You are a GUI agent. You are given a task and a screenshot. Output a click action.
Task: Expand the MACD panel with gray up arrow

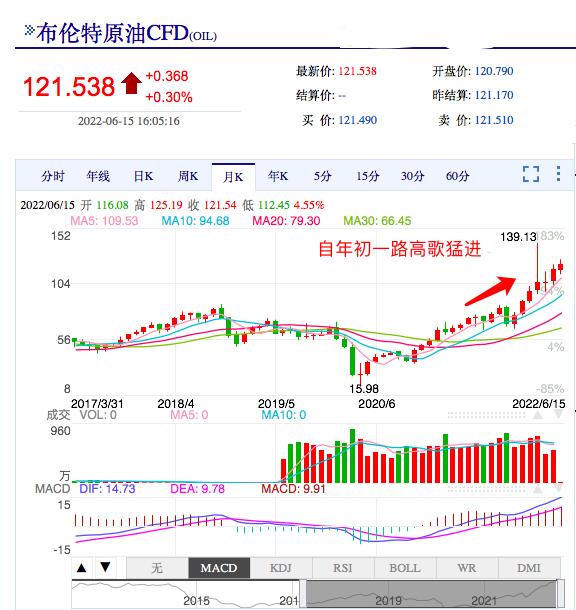click(x=537, y=489)
